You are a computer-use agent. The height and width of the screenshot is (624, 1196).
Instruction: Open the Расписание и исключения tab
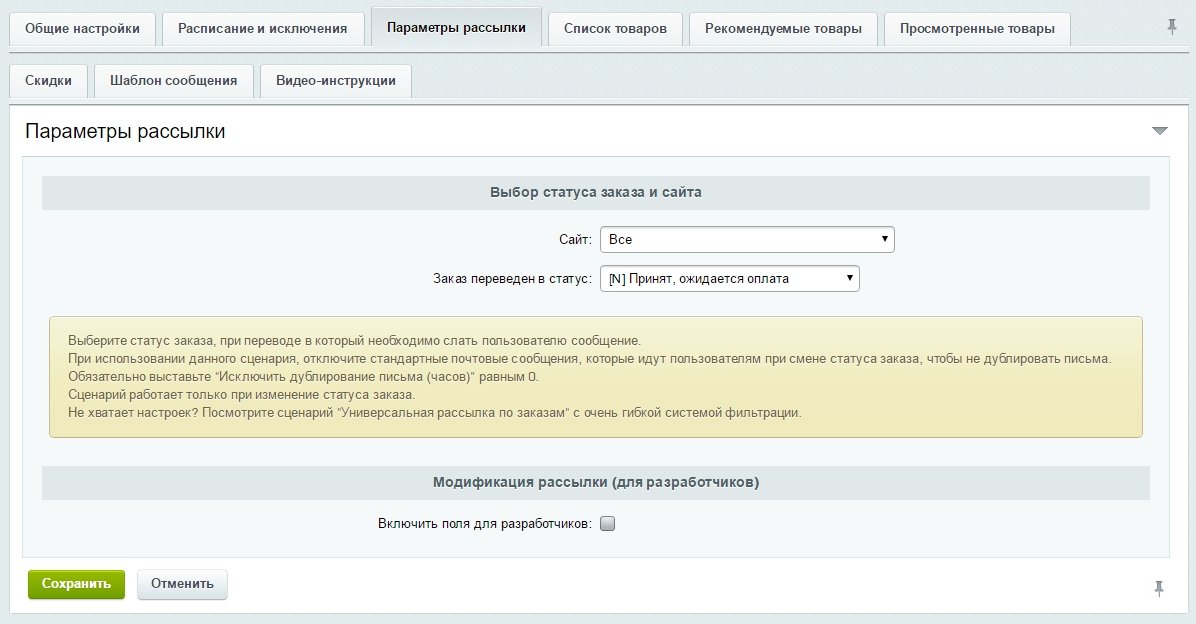pos(263,28)
